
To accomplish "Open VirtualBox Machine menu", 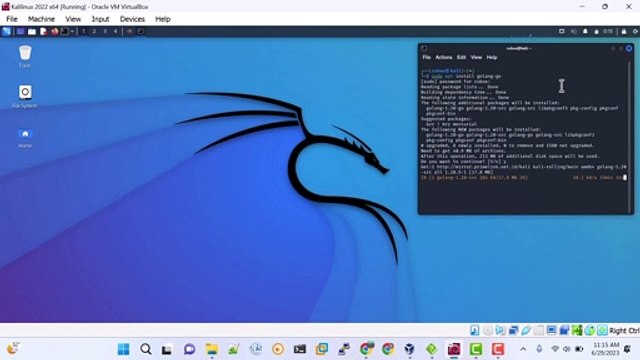I will click(41, 19).
